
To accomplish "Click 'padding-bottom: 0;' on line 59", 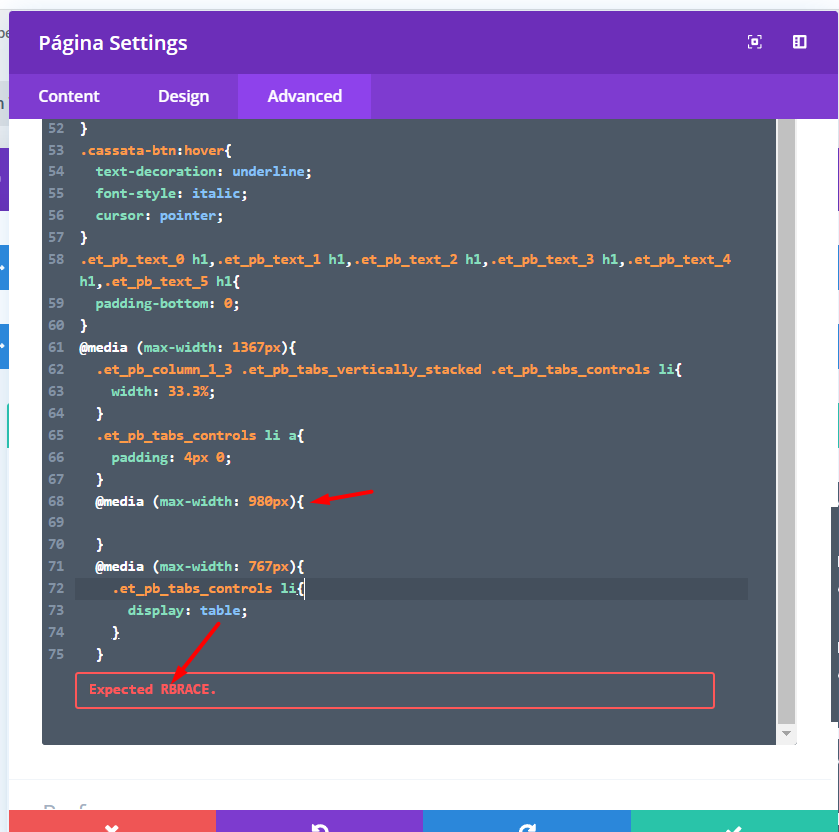I will (x=167, y=304).
